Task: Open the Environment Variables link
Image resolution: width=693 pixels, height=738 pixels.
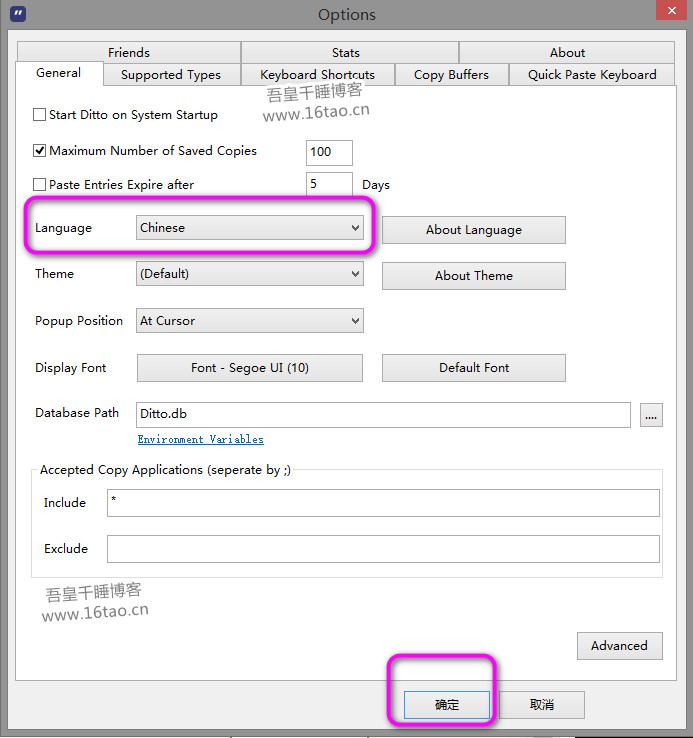Action: click(200, 440)
